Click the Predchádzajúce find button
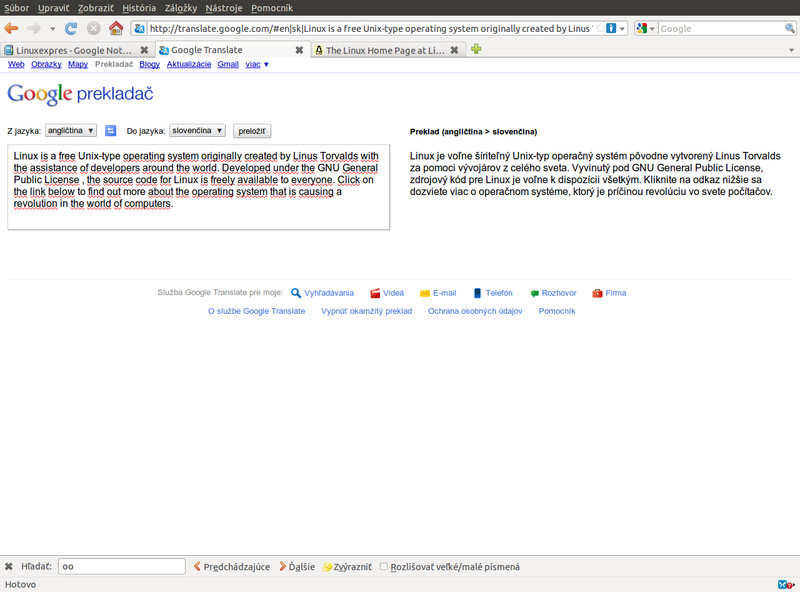The image size is (800, 592). pyautogui.click(x=232, y=566)
